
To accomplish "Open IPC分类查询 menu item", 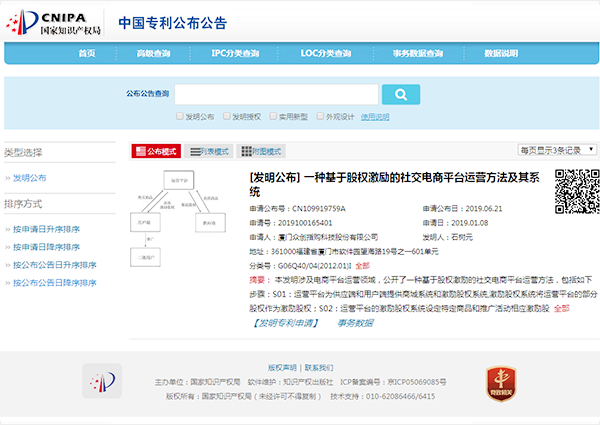I will pos(235,53).
